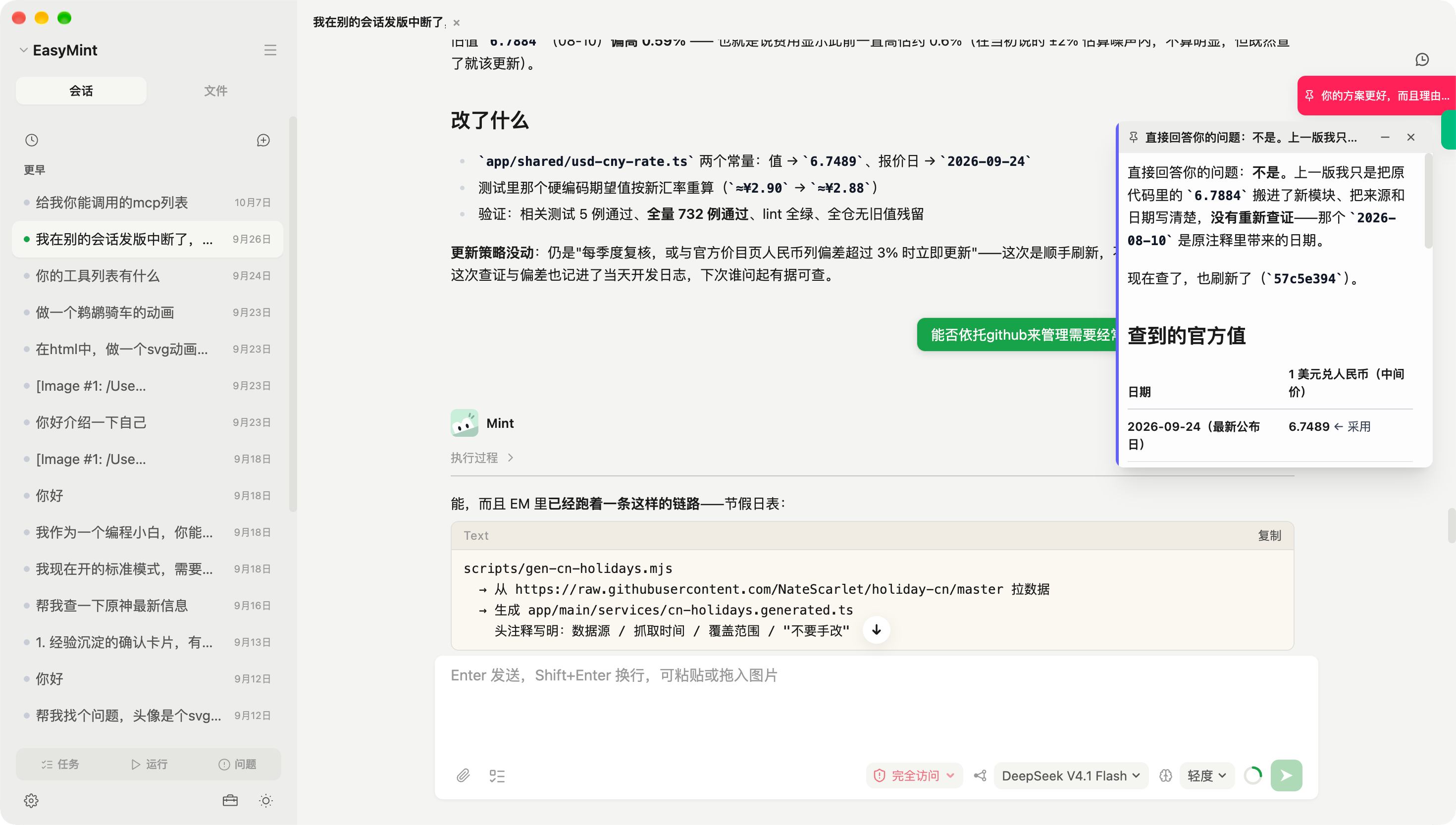Viewport: 1456px width, 825px height.
Task: Collapse the EasyMint workspace chevron
Action: pos(23,50)
